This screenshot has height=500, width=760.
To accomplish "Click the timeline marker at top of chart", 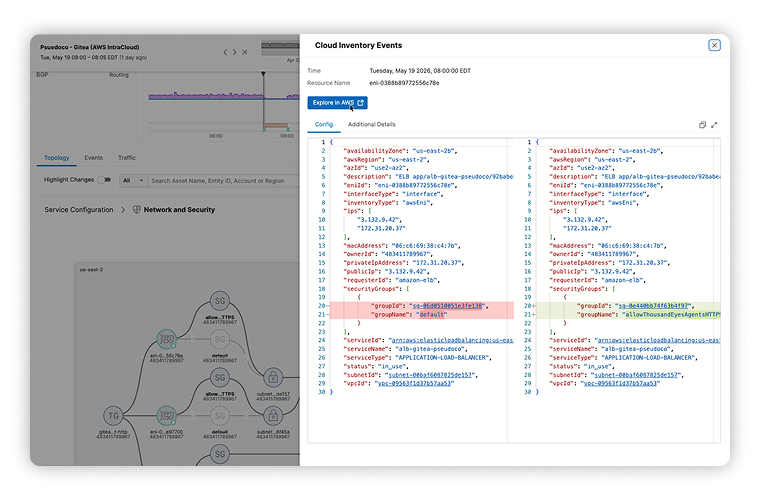I will pyautogui.click(x=263, y=74).
